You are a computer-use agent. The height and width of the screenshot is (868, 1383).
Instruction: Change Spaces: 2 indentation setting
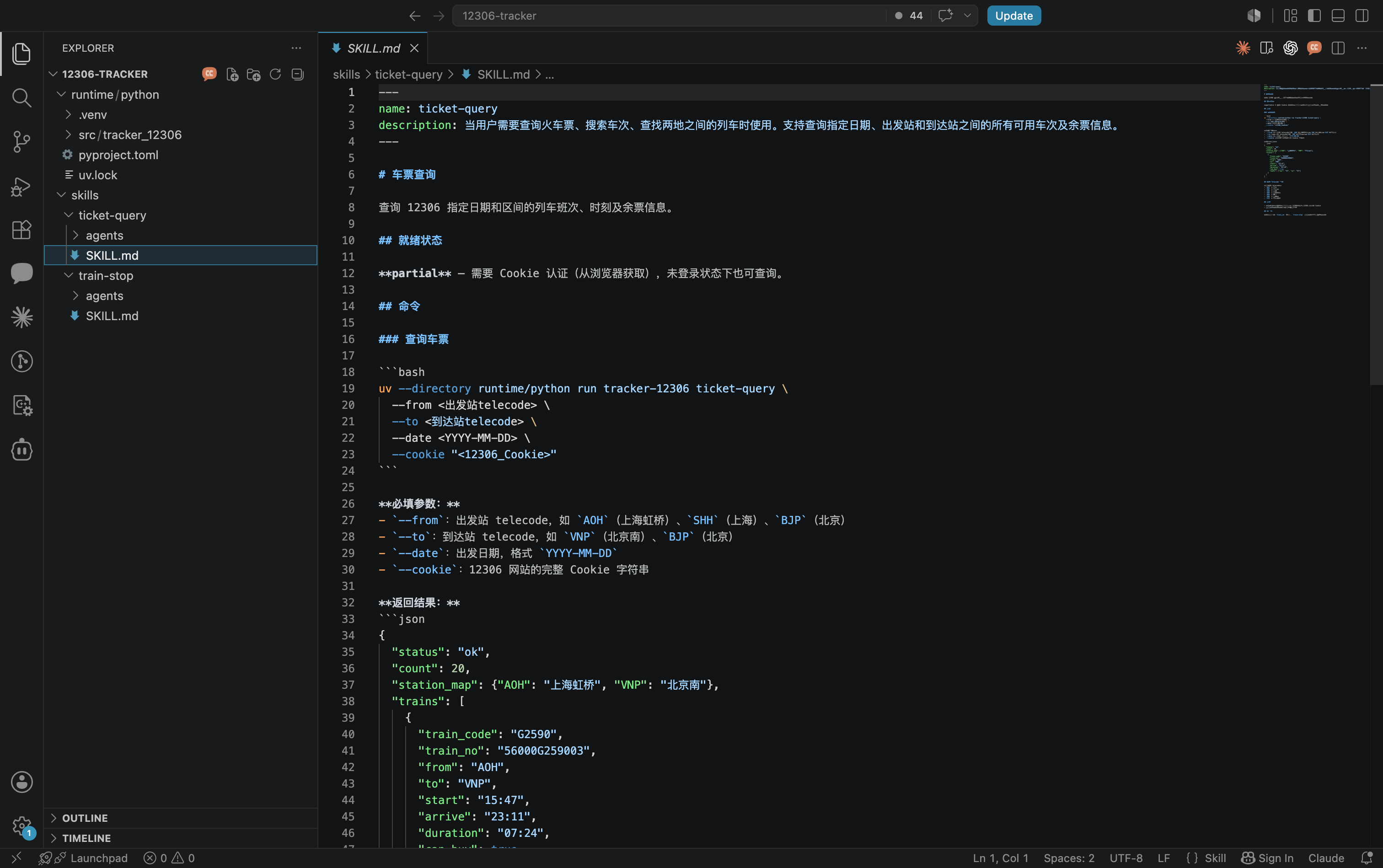(1069, 857)
